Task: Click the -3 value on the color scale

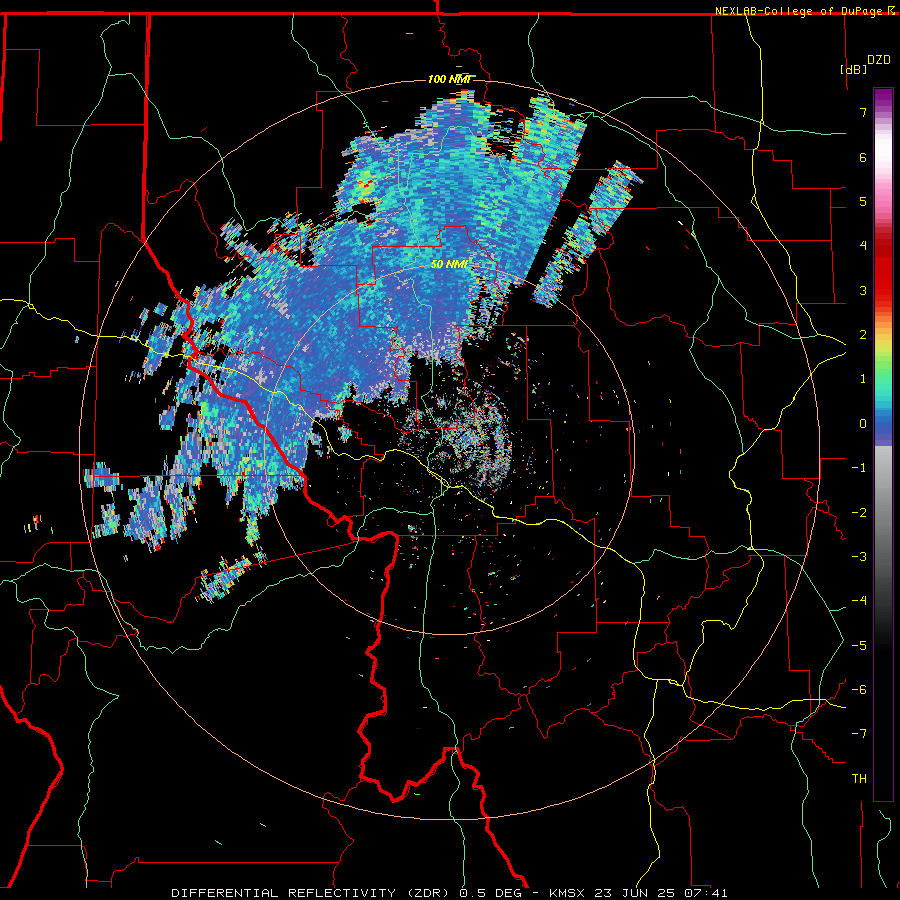Action: pyautogui.click(x=859, y=557)
